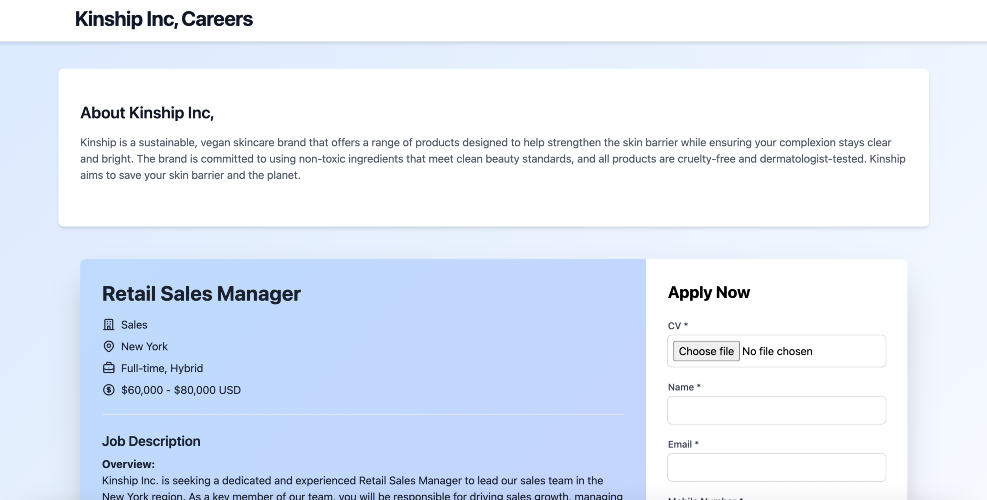Click the New York location text

point(144,346)
